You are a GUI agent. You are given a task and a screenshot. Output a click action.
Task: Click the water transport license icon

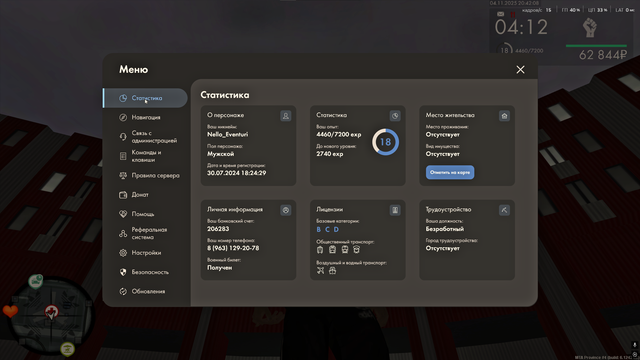(x=333, y=270)
